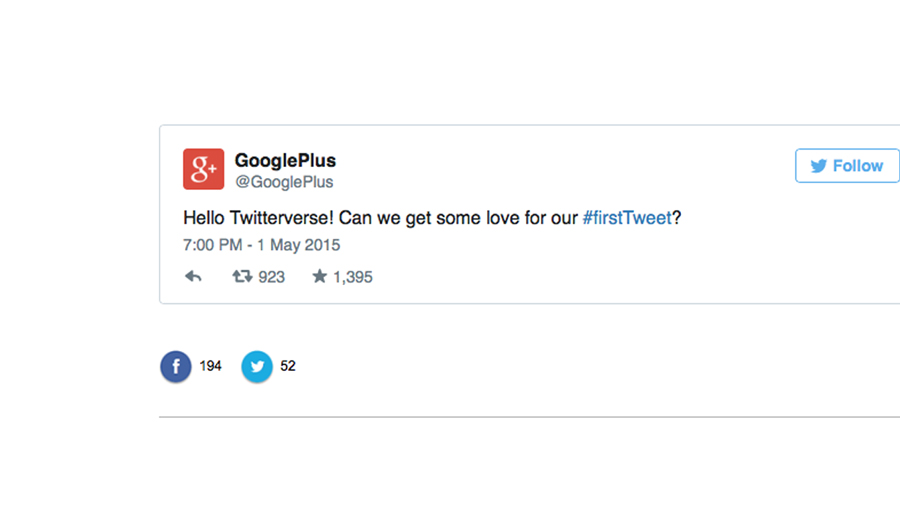Click the 923 retweet count
Screen dimensions: 900x510
point(271,277)
